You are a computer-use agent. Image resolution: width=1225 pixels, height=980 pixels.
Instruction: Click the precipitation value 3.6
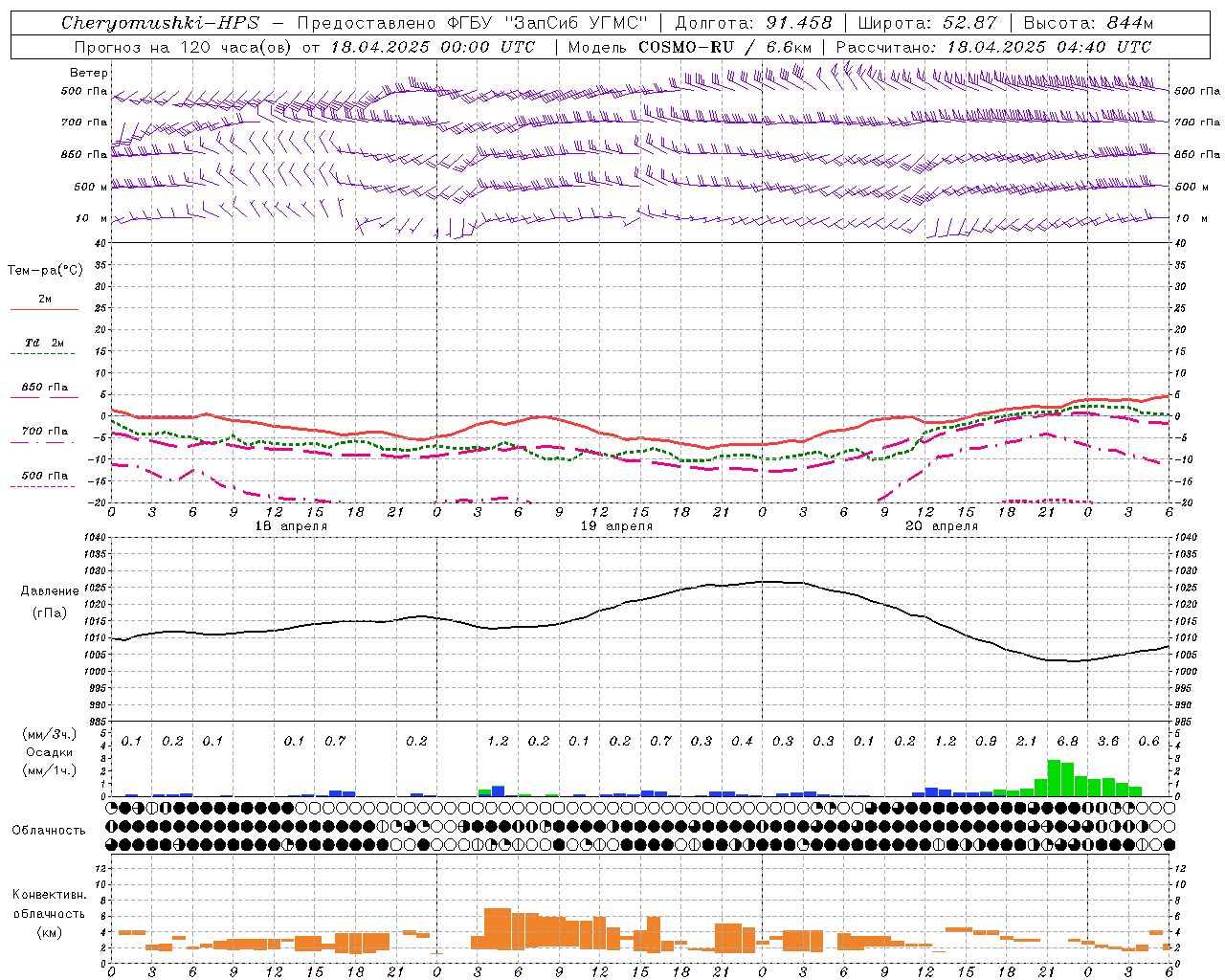1107,741
